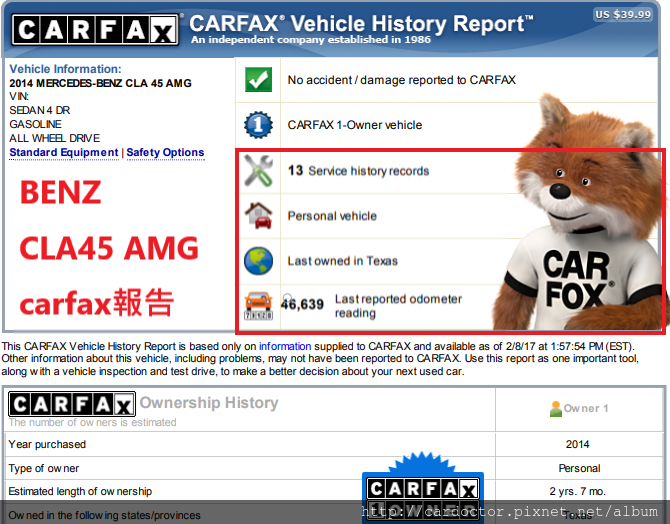The width and height of the screenshot is (670, 524).
Task: Click the 46,639 odometer value
Action: (302, 304)
